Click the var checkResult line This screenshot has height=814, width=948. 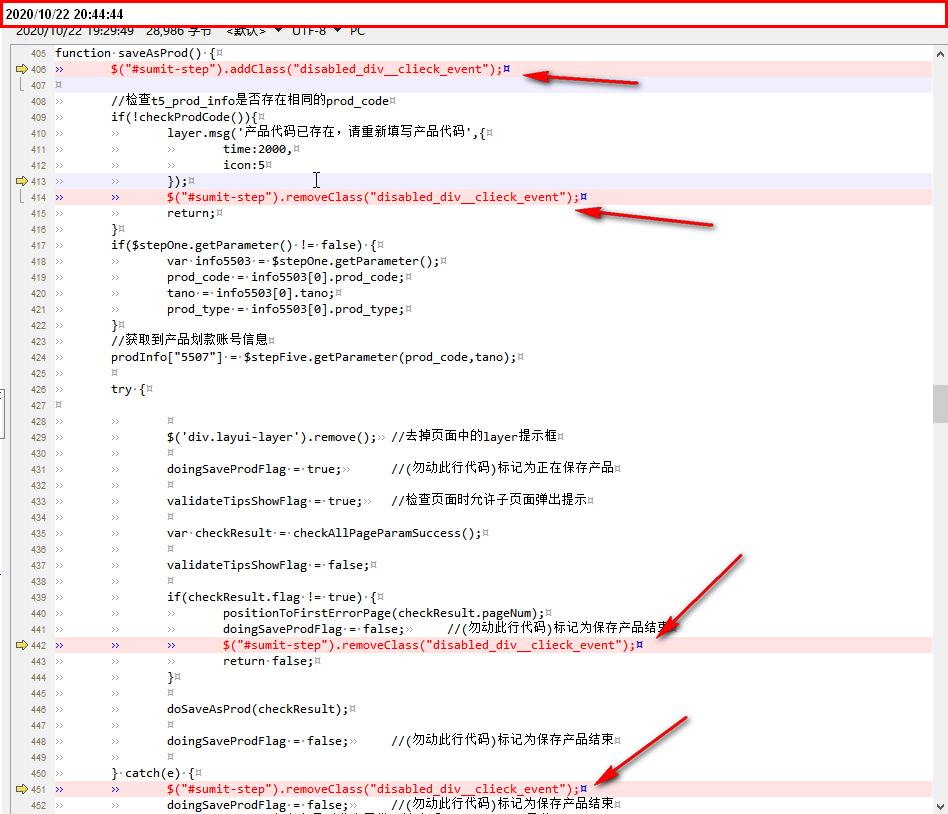pos(327,533)
